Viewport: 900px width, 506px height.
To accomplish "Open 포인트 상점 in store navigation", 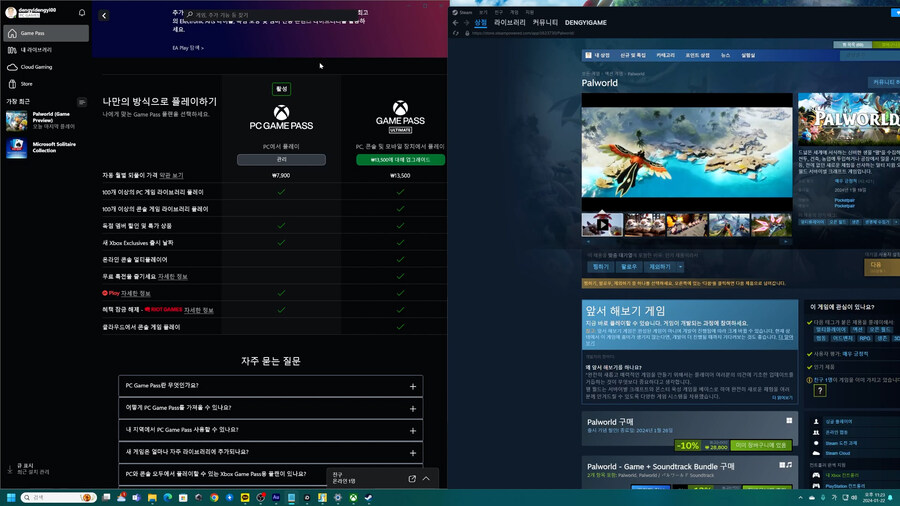I will pyautogui.click(x=697, y=56).
